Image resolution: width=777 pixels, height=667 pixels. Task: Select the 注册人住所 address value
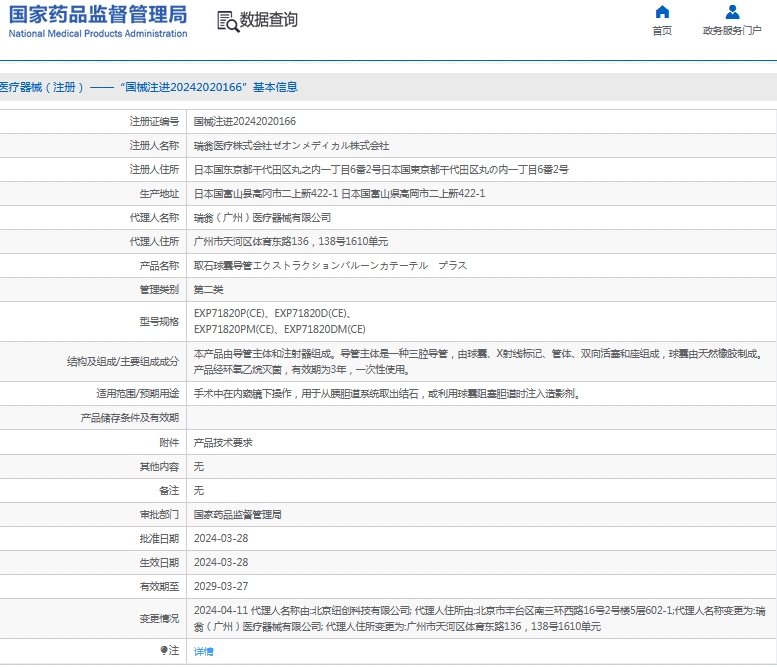coord(381,169)
